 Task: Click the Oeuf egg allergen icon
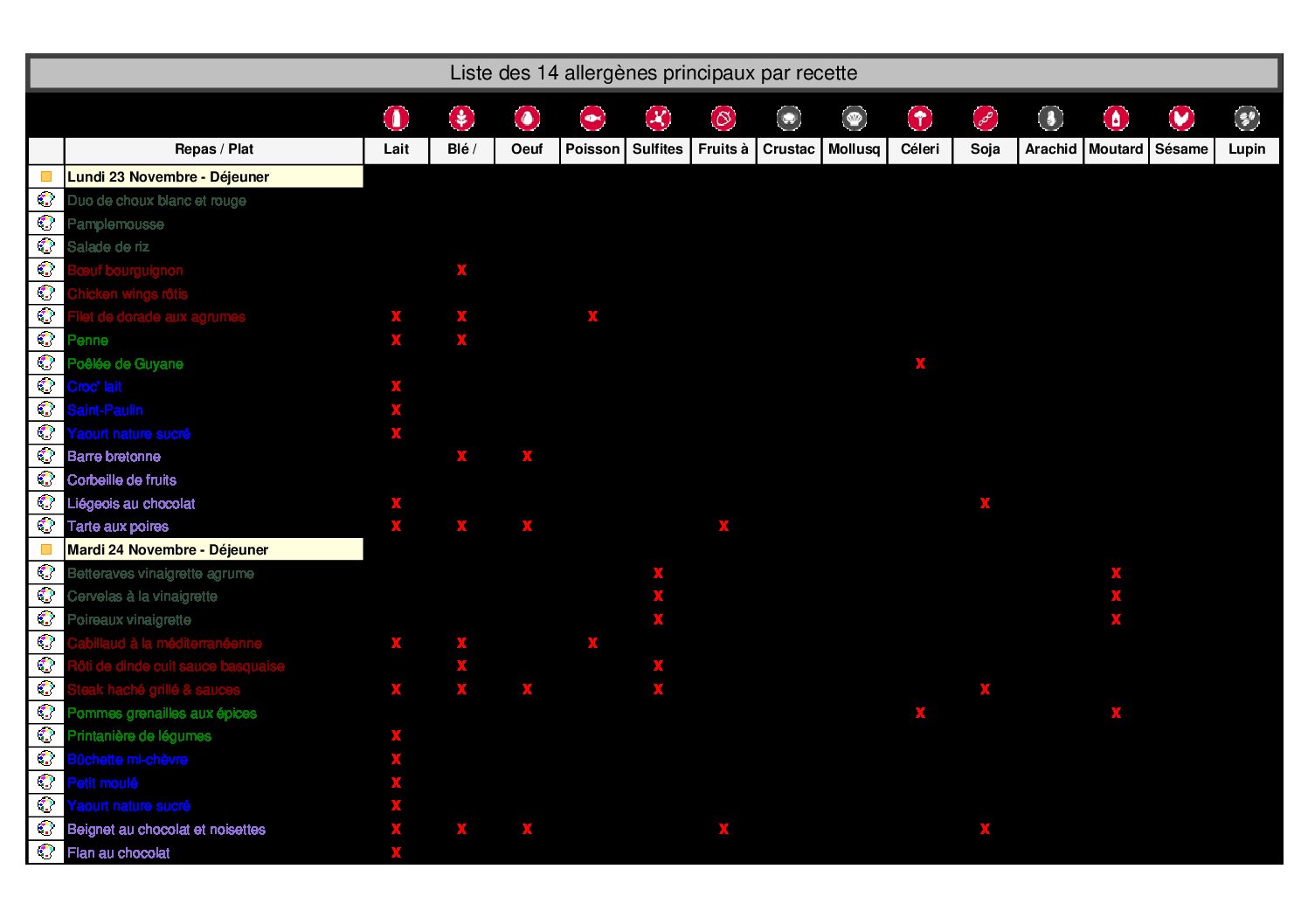click(x=527, y=118)
